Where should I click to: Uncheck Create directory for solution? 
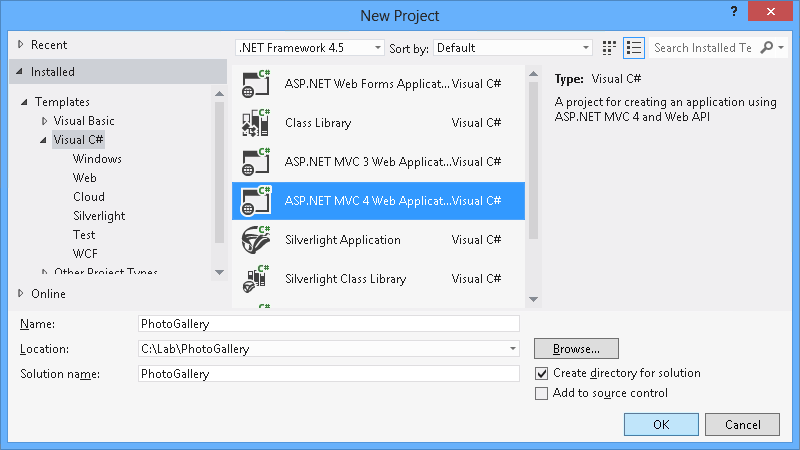tap(542, 373)
